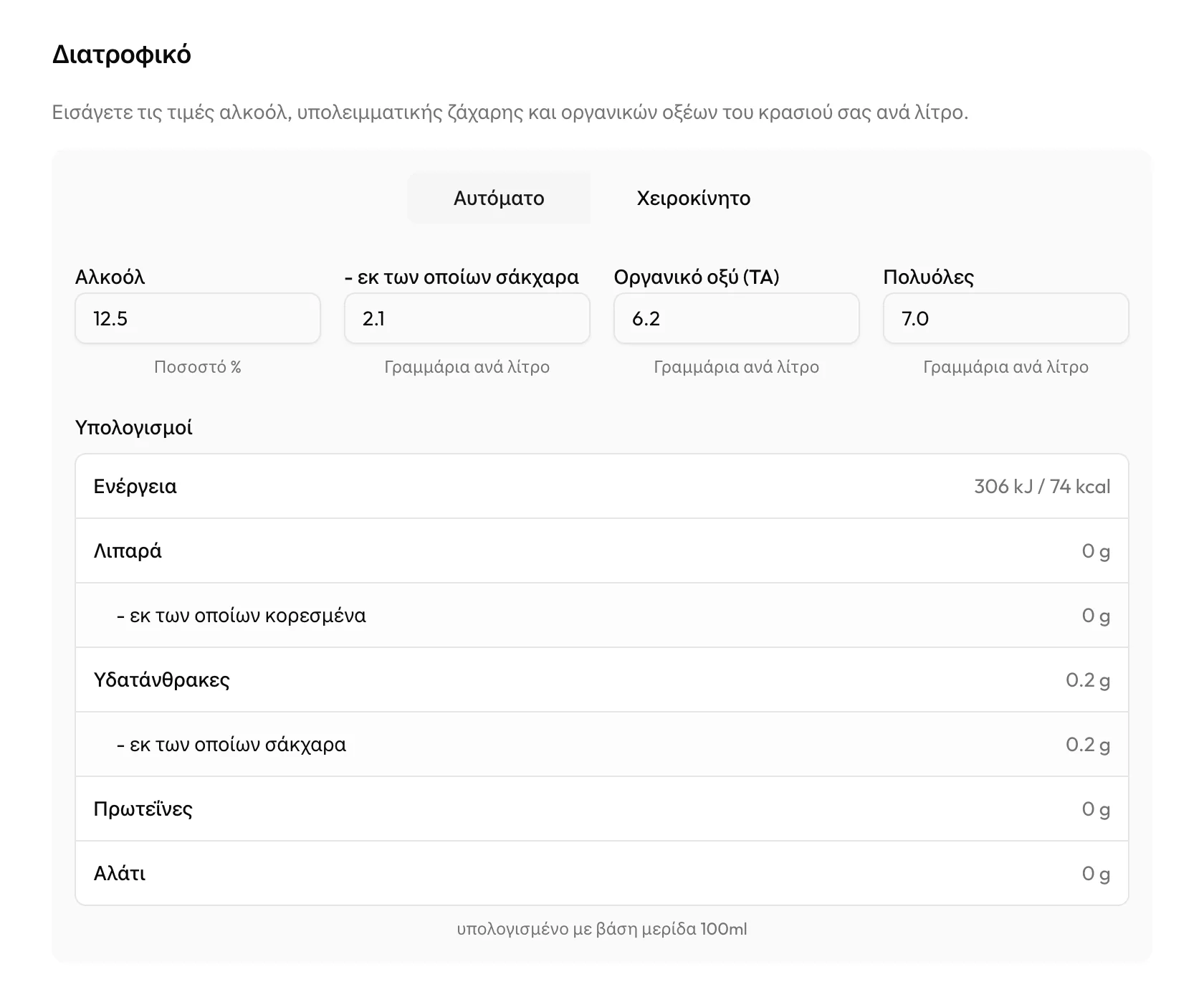Screen dimensions: 1204x982
Task: Click '- εκ των οποίων σάκχαρα' in calculations table
Action: click(231, 745)
